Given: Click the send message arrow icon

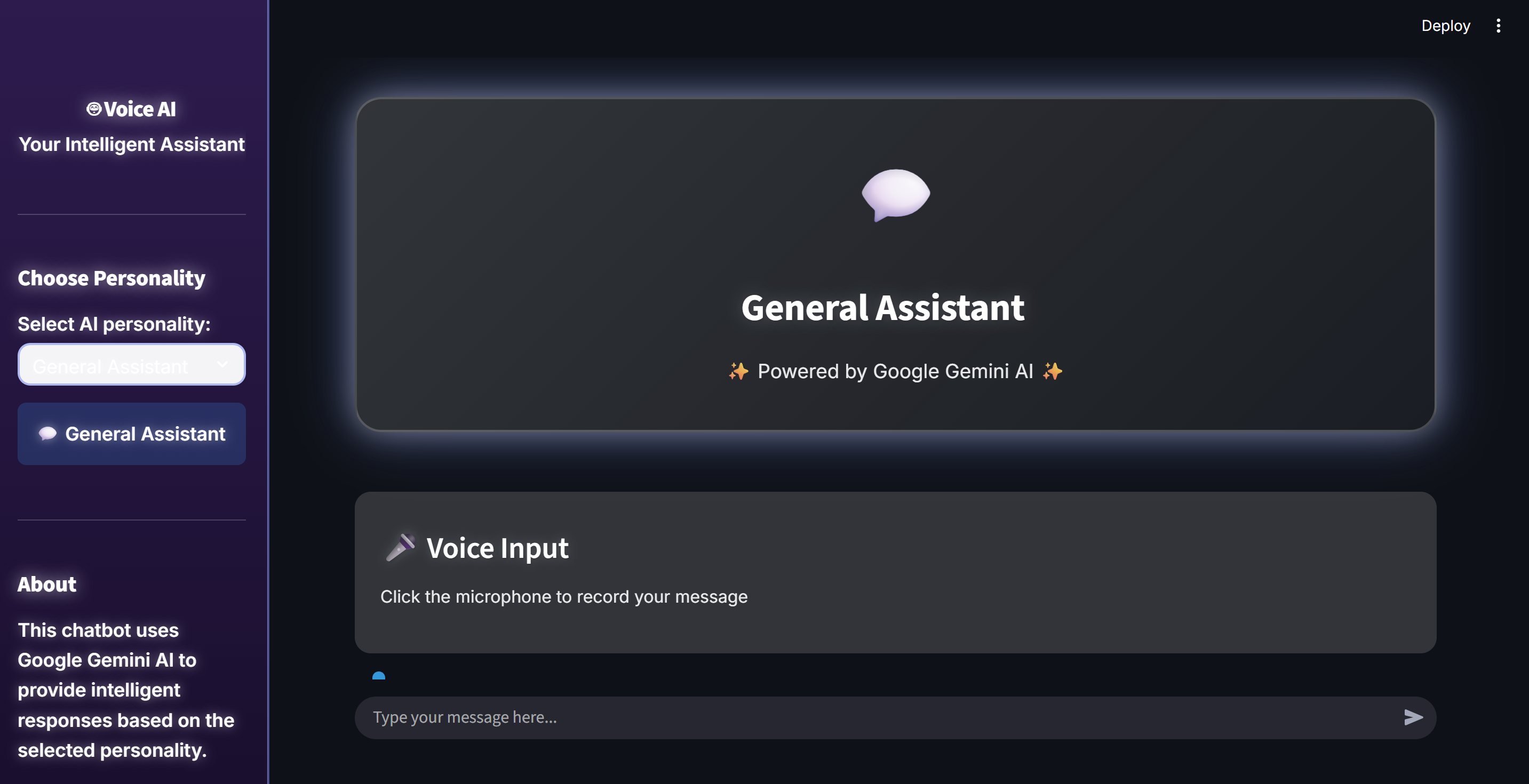Looking at the screenshot, I should [1414, 717].
